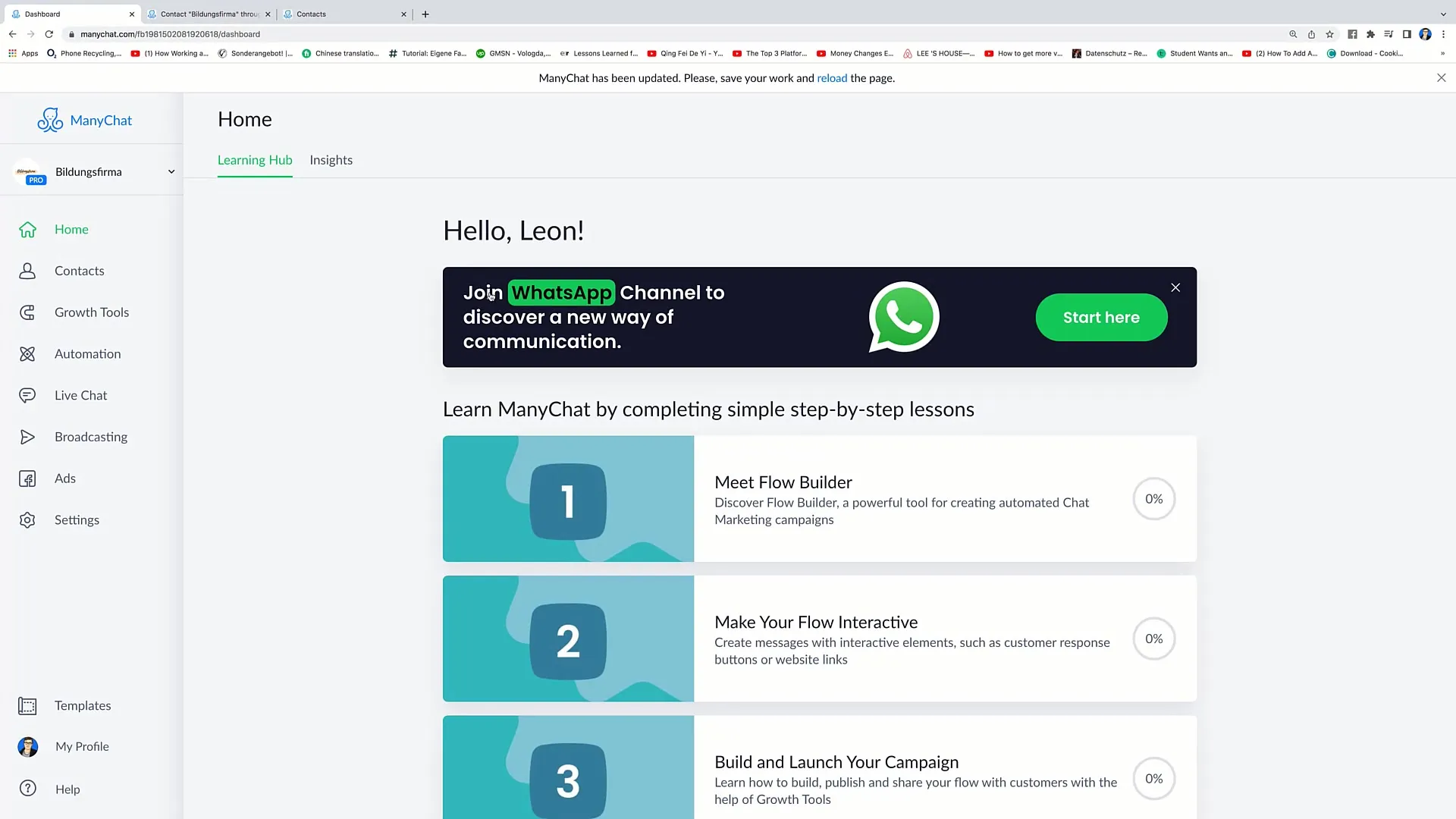1456x819 pixels.
Task: Open the Templates icon in sidebar
Action: (x=27, y=706)
